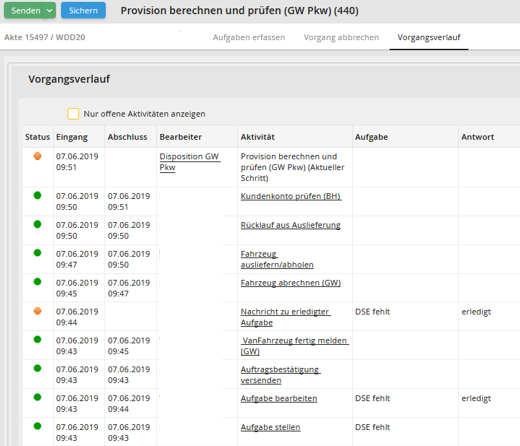This screenshot has width=520, height=446.
Task: Switch to Aufgaben erfassen tab
Action: click(x=249, y=37)
